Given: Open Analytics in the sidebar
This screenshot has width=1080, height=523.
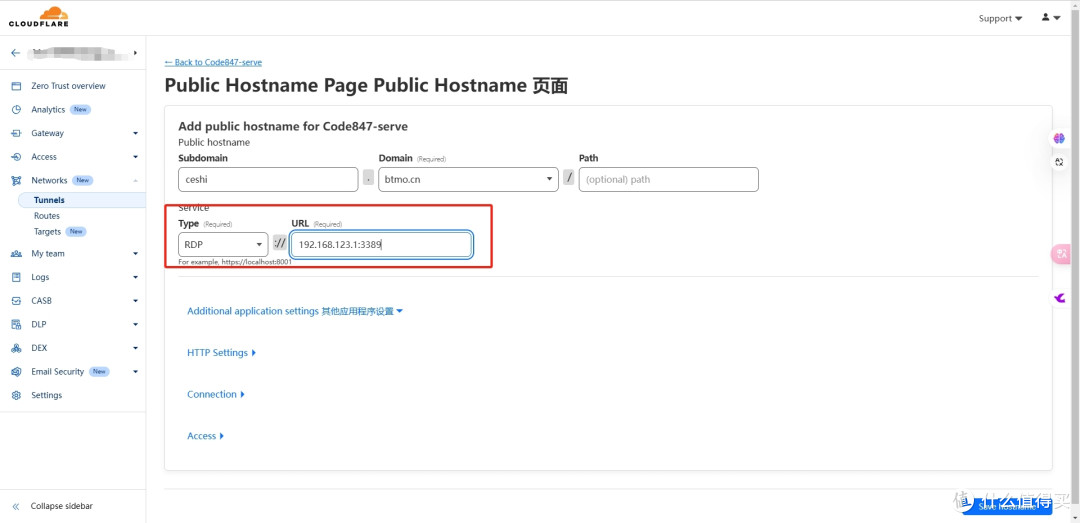Looking at the screenshot, I should (48, 110).
